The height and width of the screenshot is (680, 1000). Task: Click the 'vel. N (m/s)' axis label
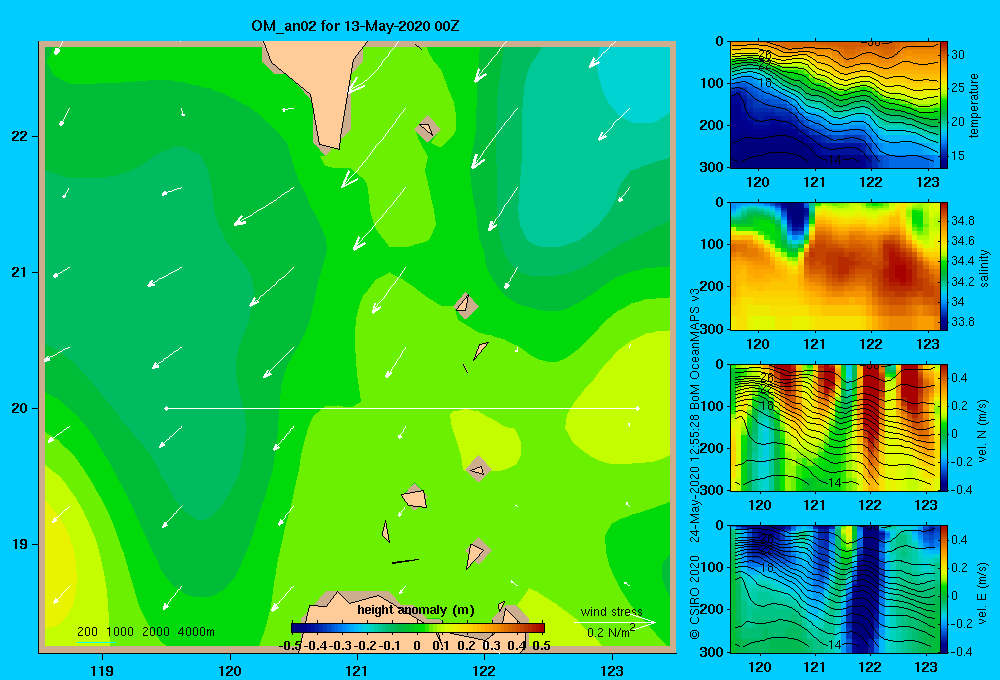983,431
